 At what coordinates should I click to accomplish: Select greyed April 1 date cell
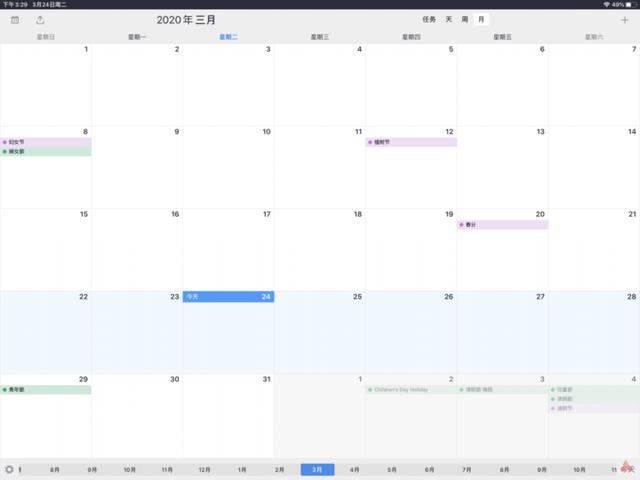point(320,416)
